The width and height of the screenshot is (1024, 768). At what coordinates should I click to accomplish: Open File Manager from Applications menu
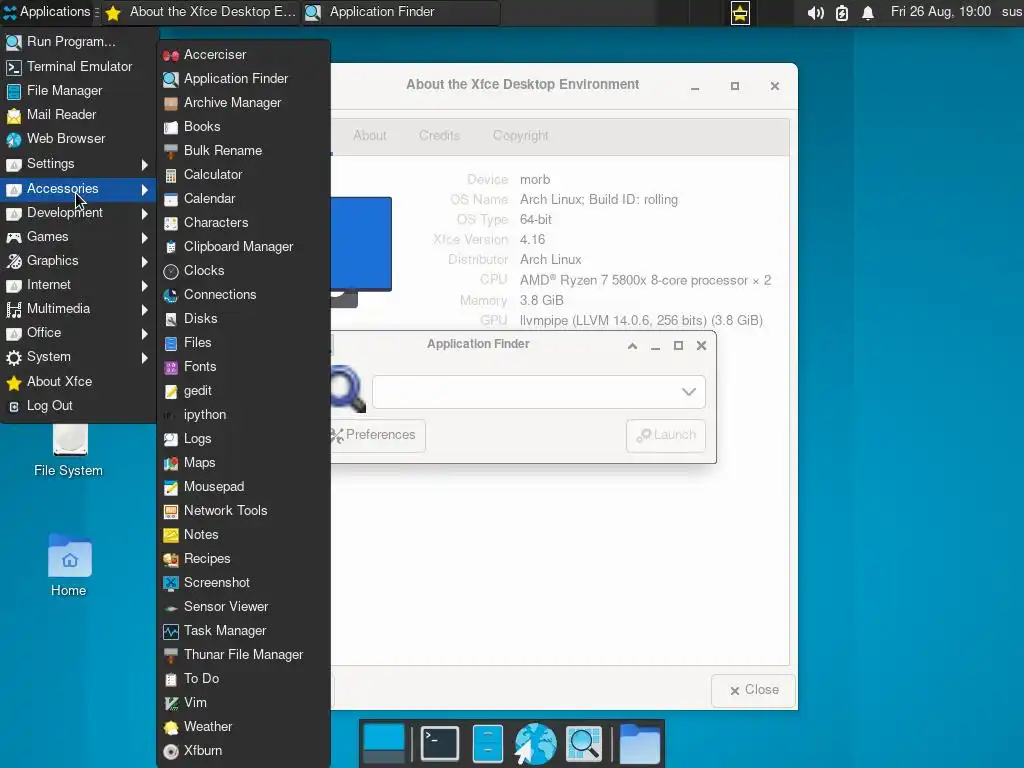coord(78,91)
